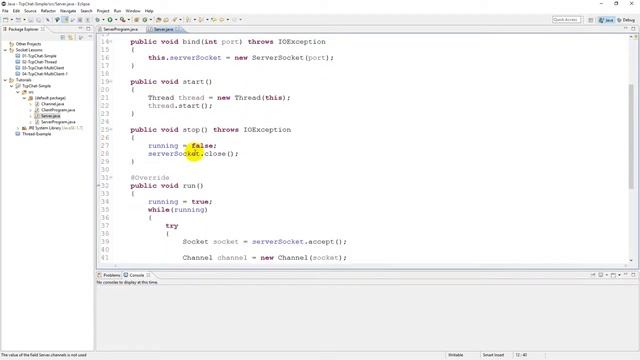The image size is (640, 360).
Task: Select the 02-TcpChat-Thread project
Action: point(39,62)
